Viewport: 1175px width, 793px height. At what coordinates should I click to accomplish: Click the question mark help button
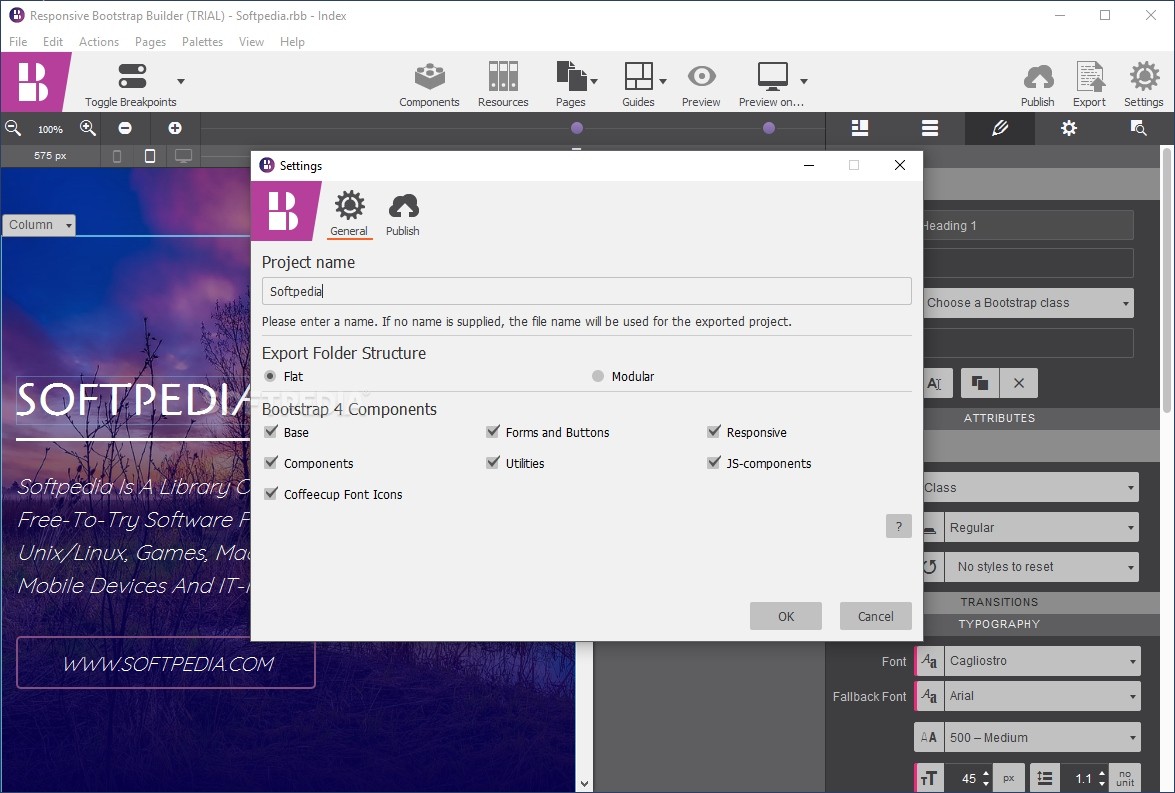898,526
